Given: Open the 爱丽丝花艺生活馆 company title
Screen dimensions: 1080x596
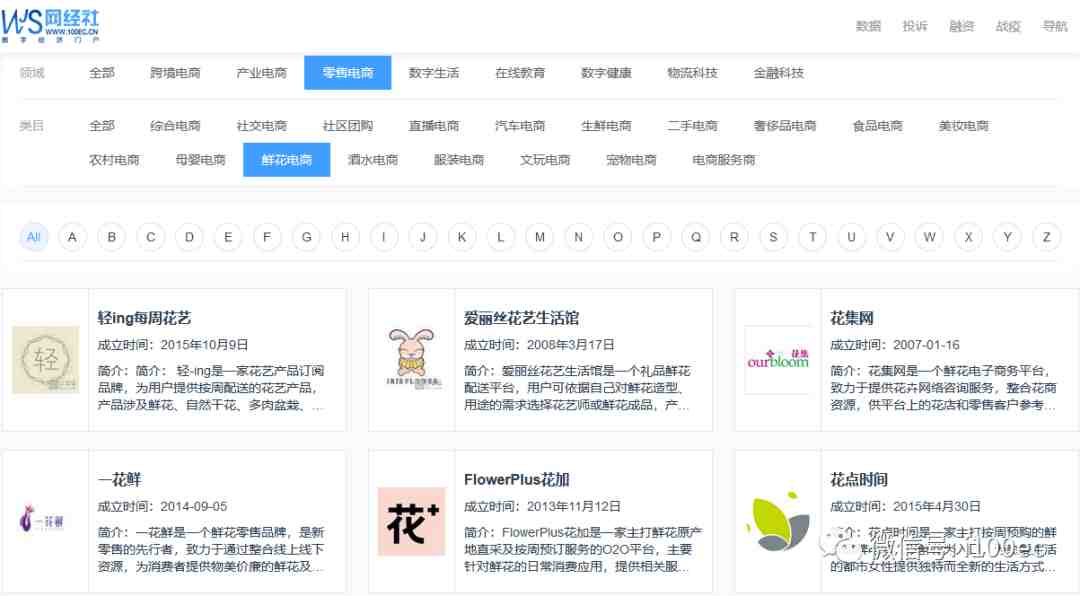Looking at the screenshot, I should tap(521, 318).
